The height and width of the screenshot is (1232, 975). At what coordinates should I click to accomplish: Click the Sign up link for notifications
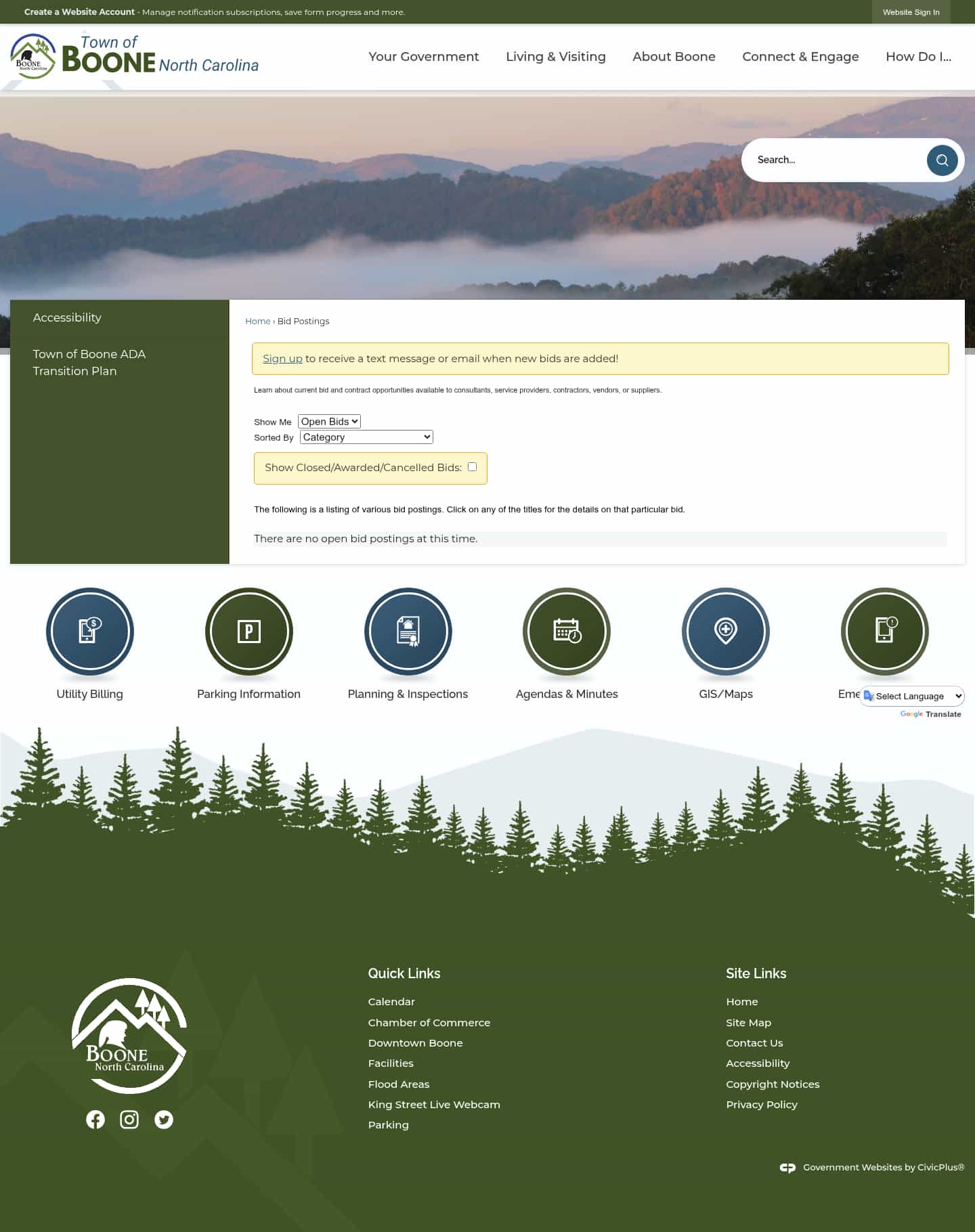282,359
